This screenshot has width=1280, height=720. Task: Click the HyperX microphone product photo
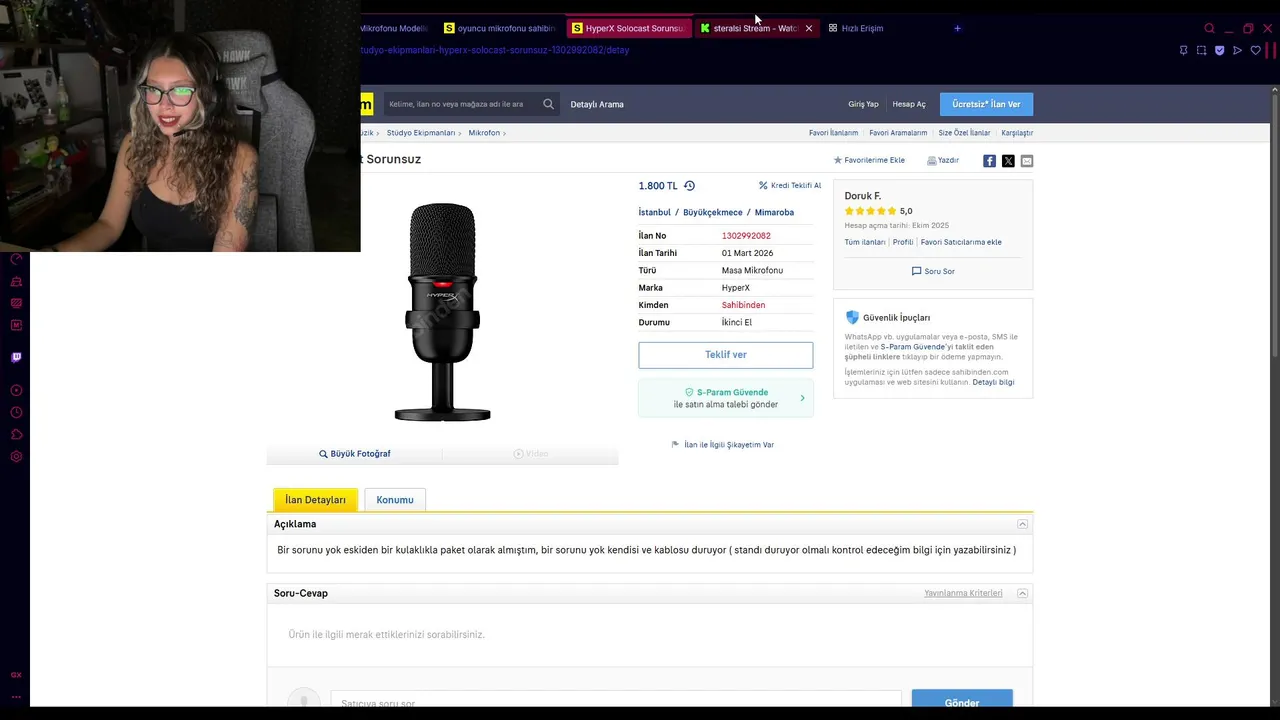pyautogui.click(x=442, y=312)
